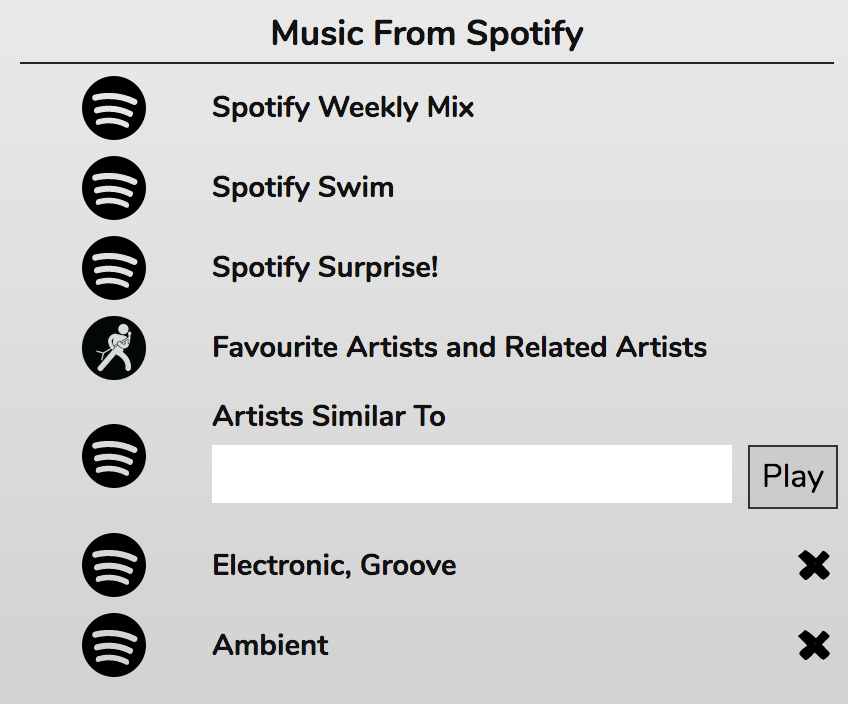Open Favourite Artists and Related Artists
The image size is (848, 704).
(x=460, y=347)
